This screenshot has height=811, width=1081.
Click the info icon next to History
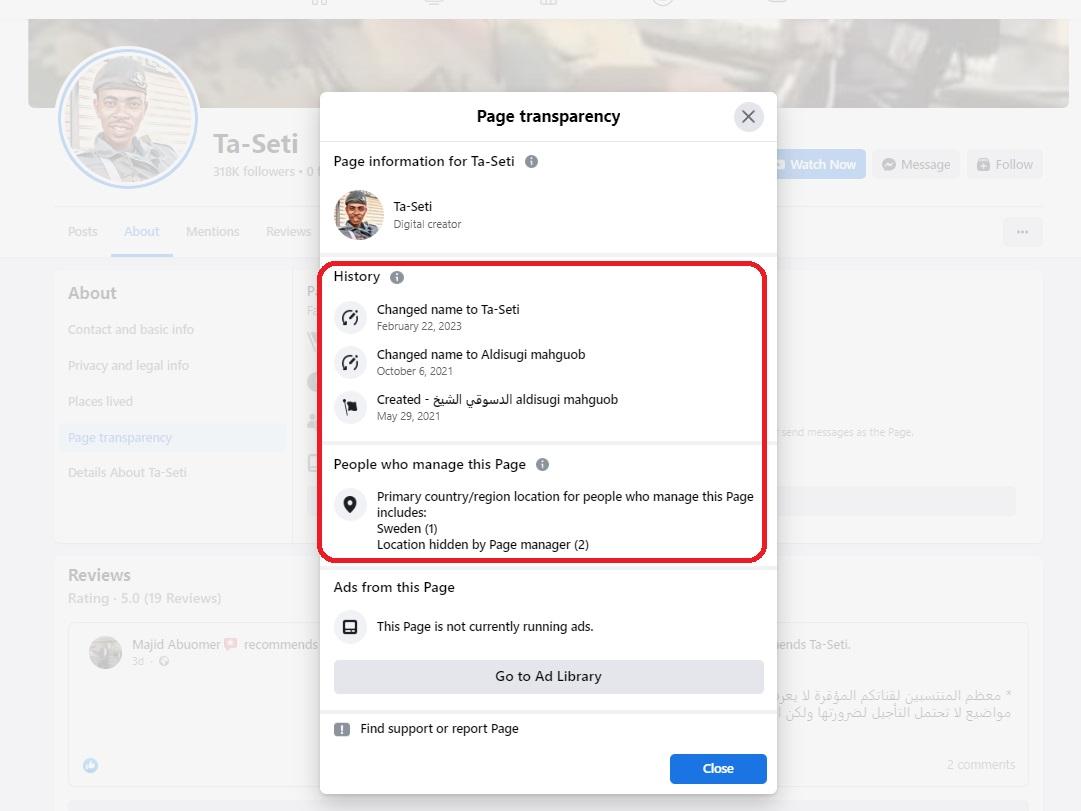tap(397, 277)
